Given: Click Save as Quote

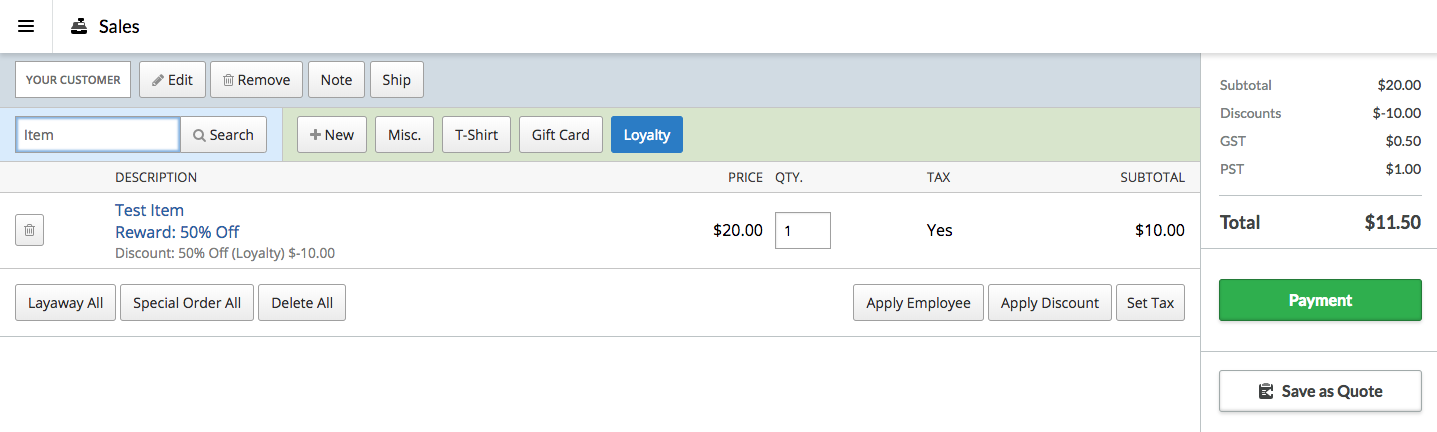Looking at the screenshot, I should coord(1320,391).
